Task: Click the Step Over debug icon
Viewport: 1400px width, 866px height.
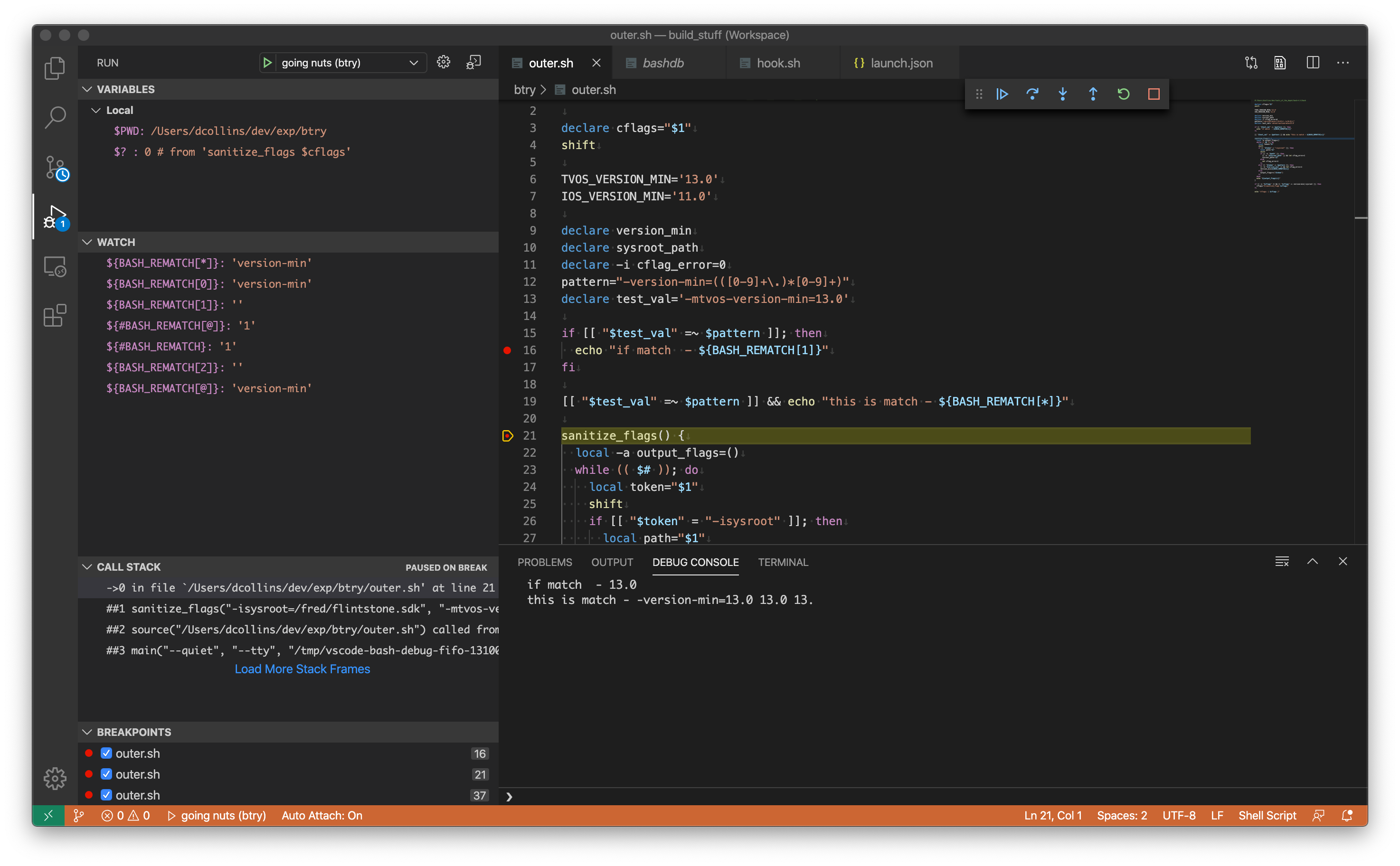Action: click(1032, 94)
